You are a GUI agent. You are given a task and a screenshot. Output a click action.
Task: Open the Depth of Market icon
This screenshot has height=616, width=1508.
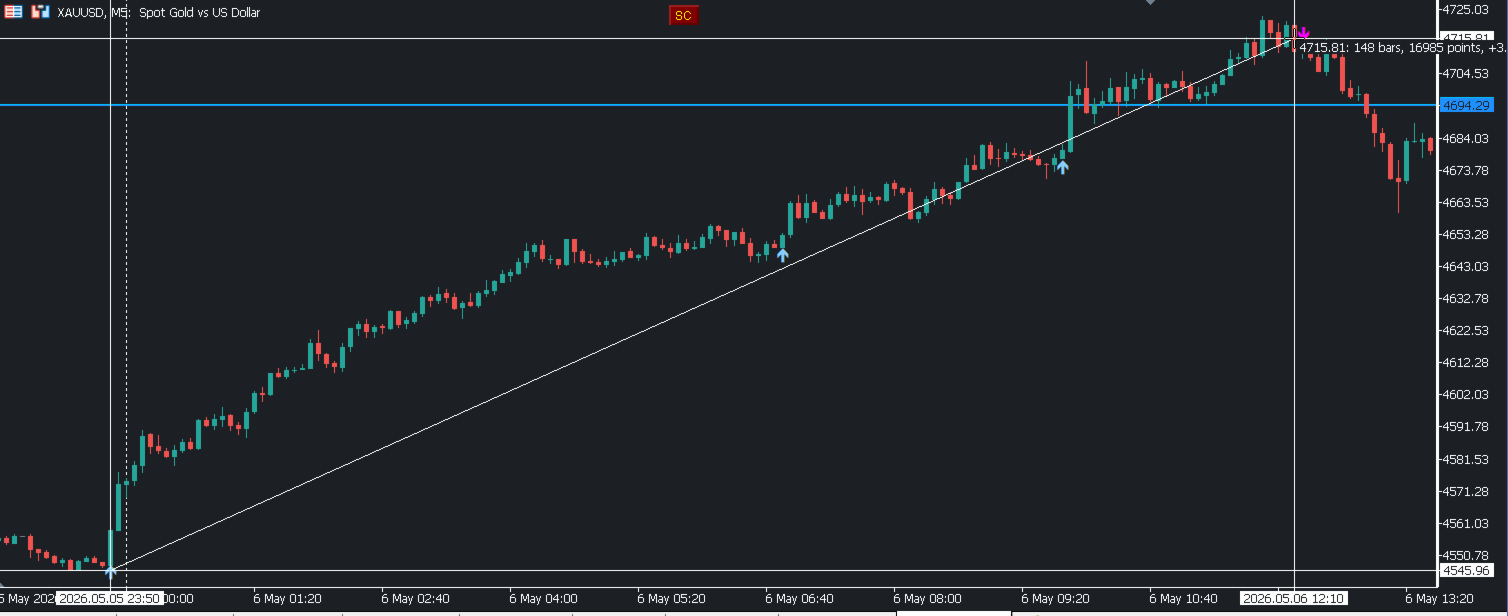click(x=14, y=13)
